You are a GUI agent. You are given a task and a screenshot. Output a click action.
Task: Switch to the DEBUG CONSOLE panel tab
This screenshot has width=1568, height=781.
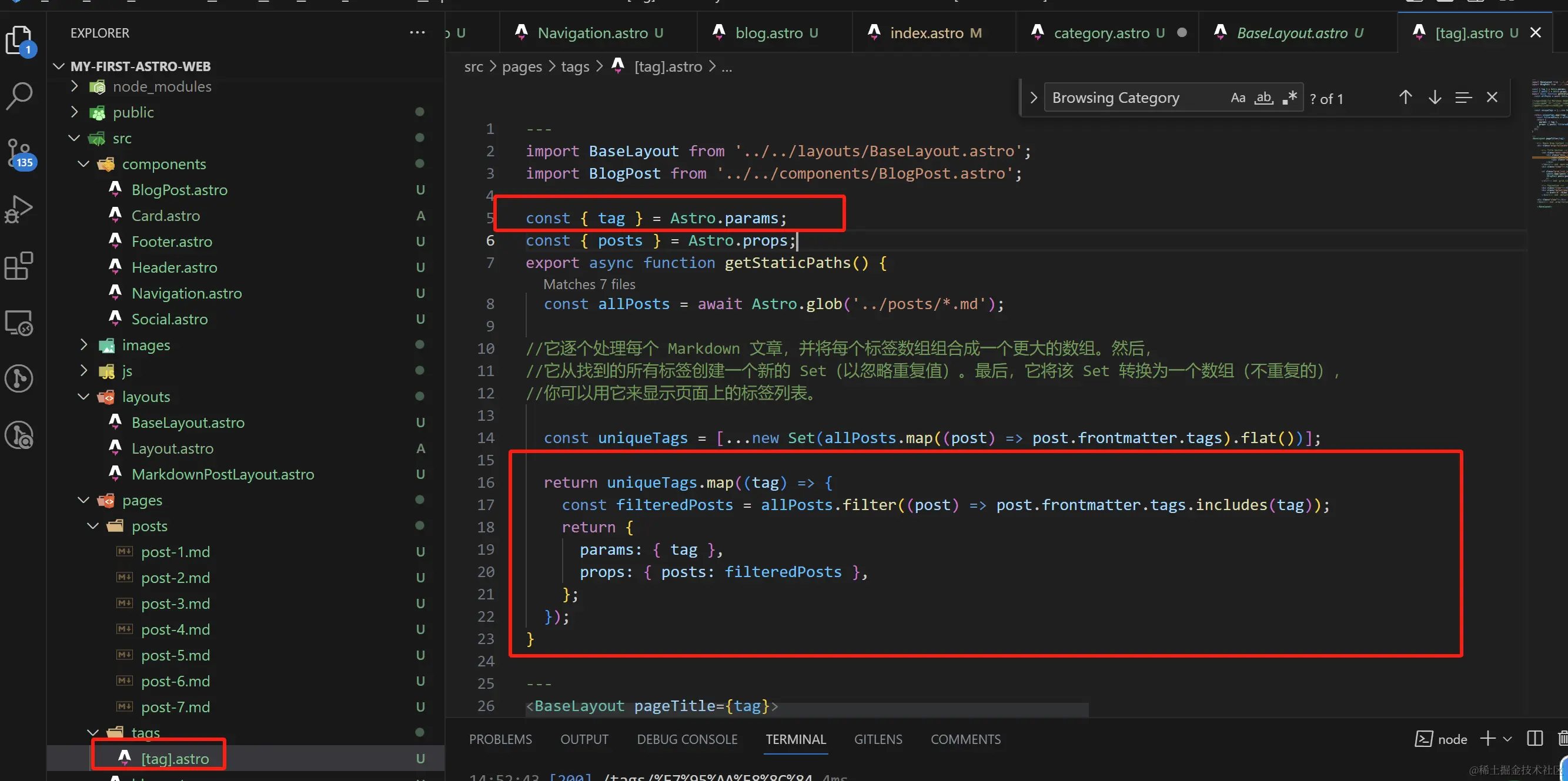pos(687,739)
